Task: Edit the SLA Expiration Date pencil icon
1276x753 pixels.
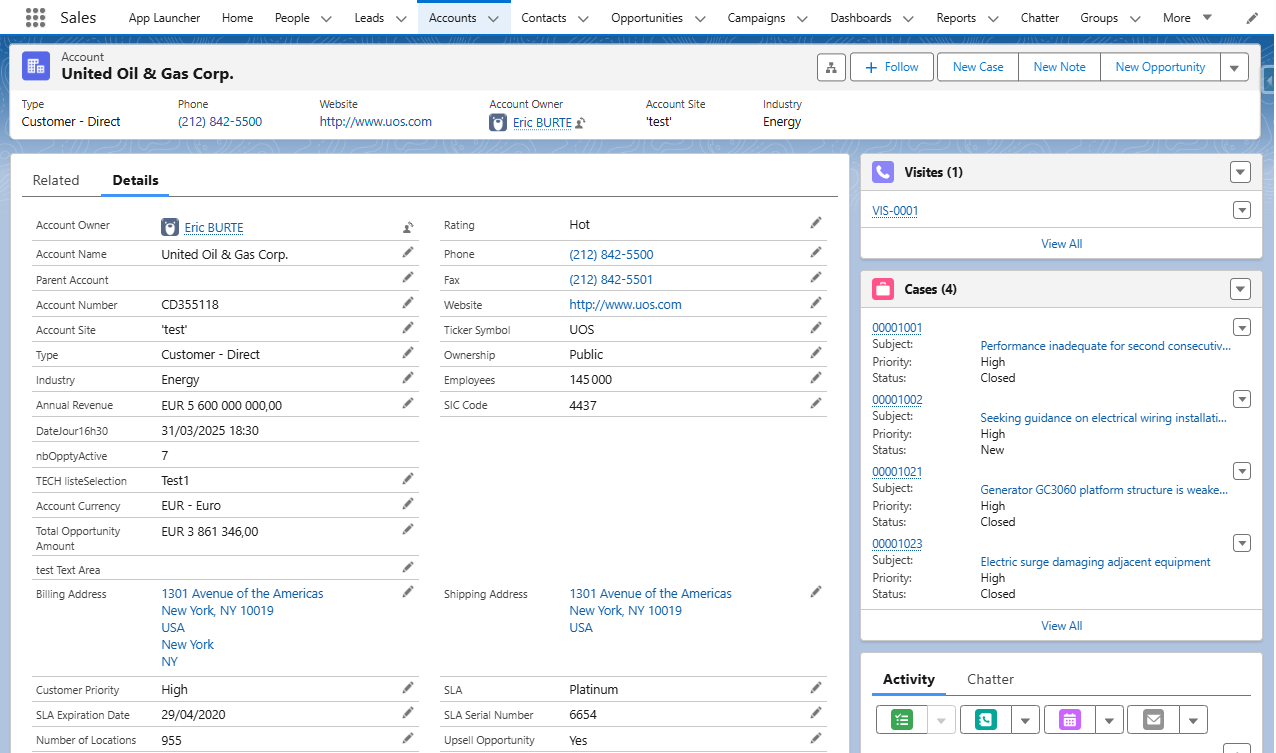Action: coord(407,712)
